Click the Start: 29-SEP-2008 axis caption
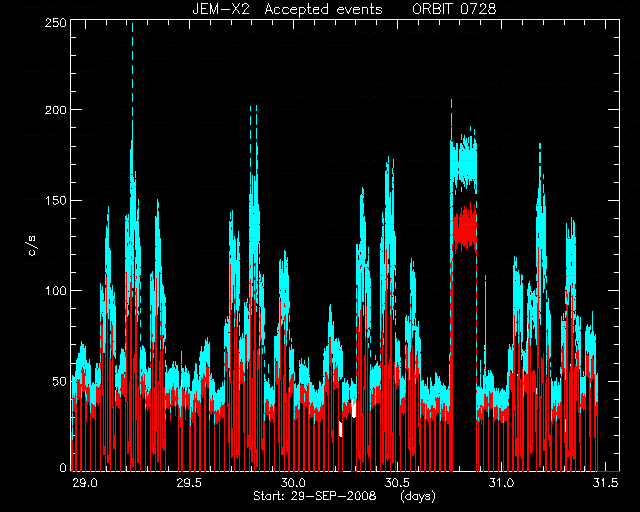 pos(314,496)
